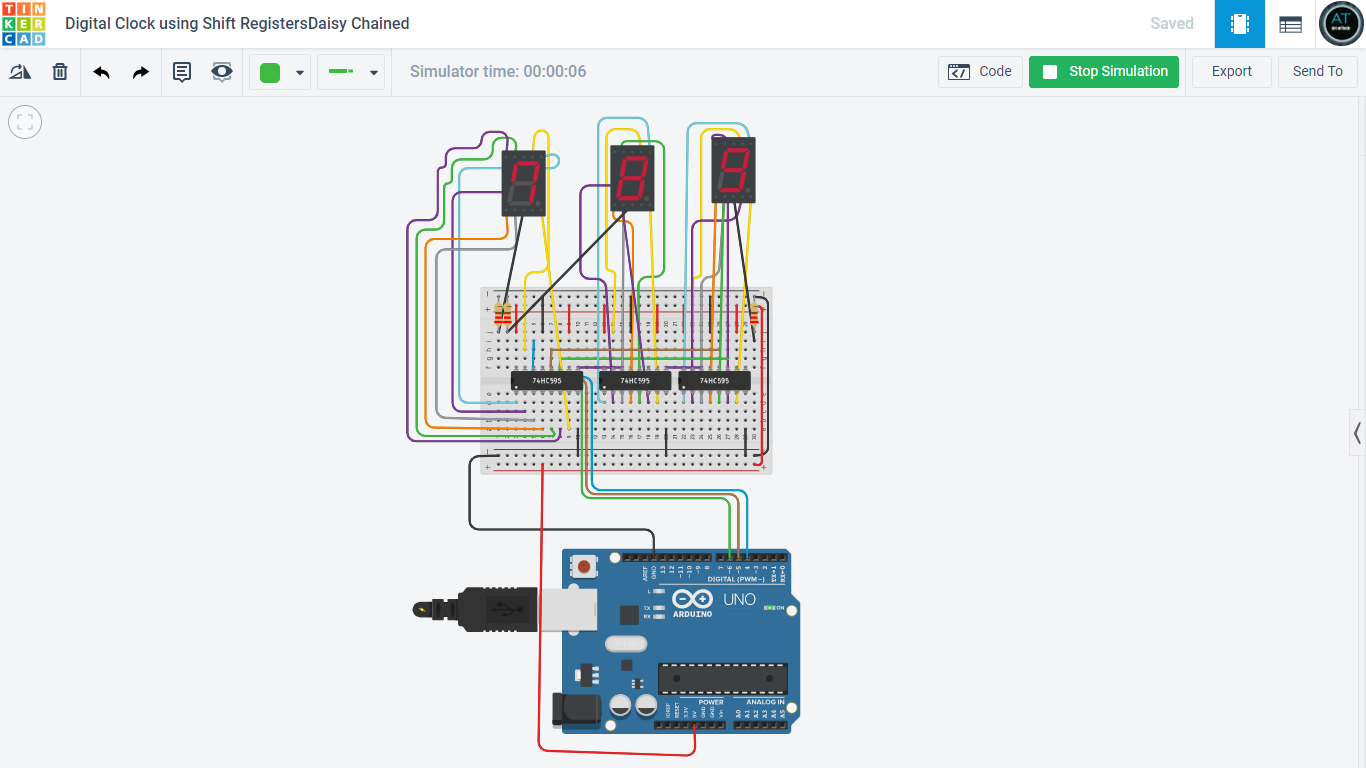Select the green color swatch
Screen dimensions: 1366x768
(x=268, y=71)
